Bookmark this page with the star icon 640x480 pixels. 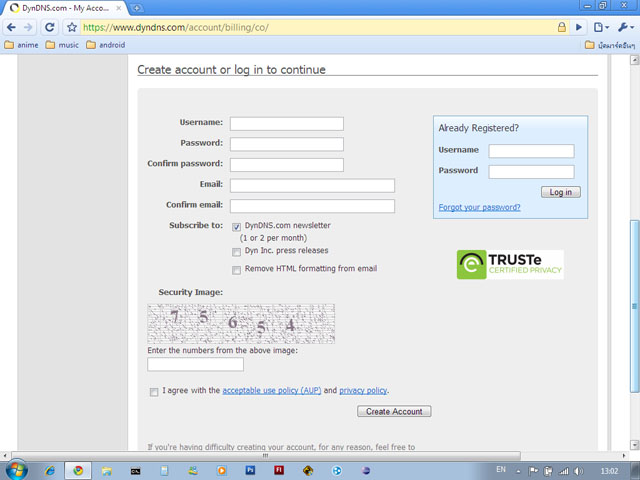[x=72, y=27]
